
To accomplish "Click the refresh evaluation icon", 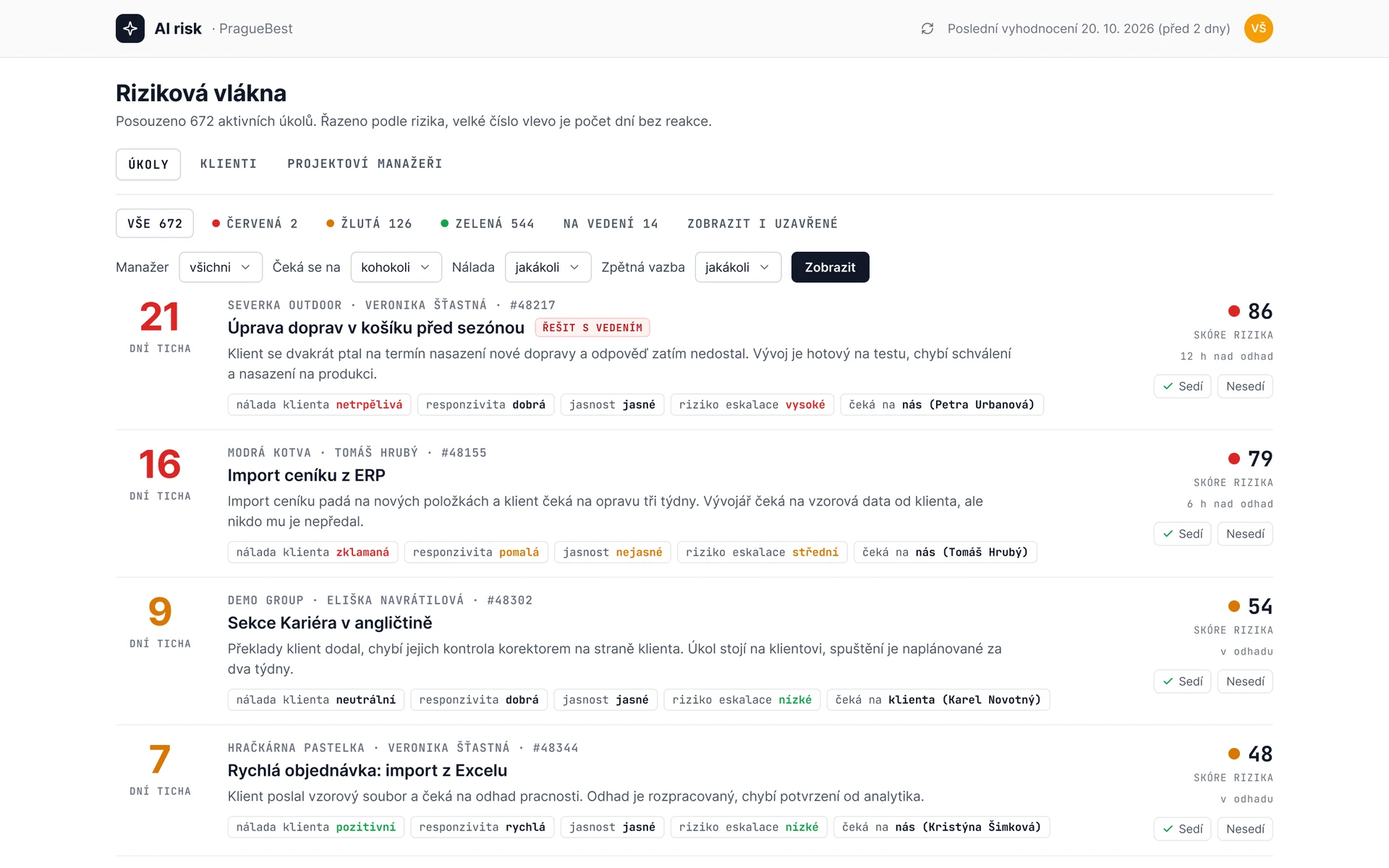I will click(x=927, y=28).
